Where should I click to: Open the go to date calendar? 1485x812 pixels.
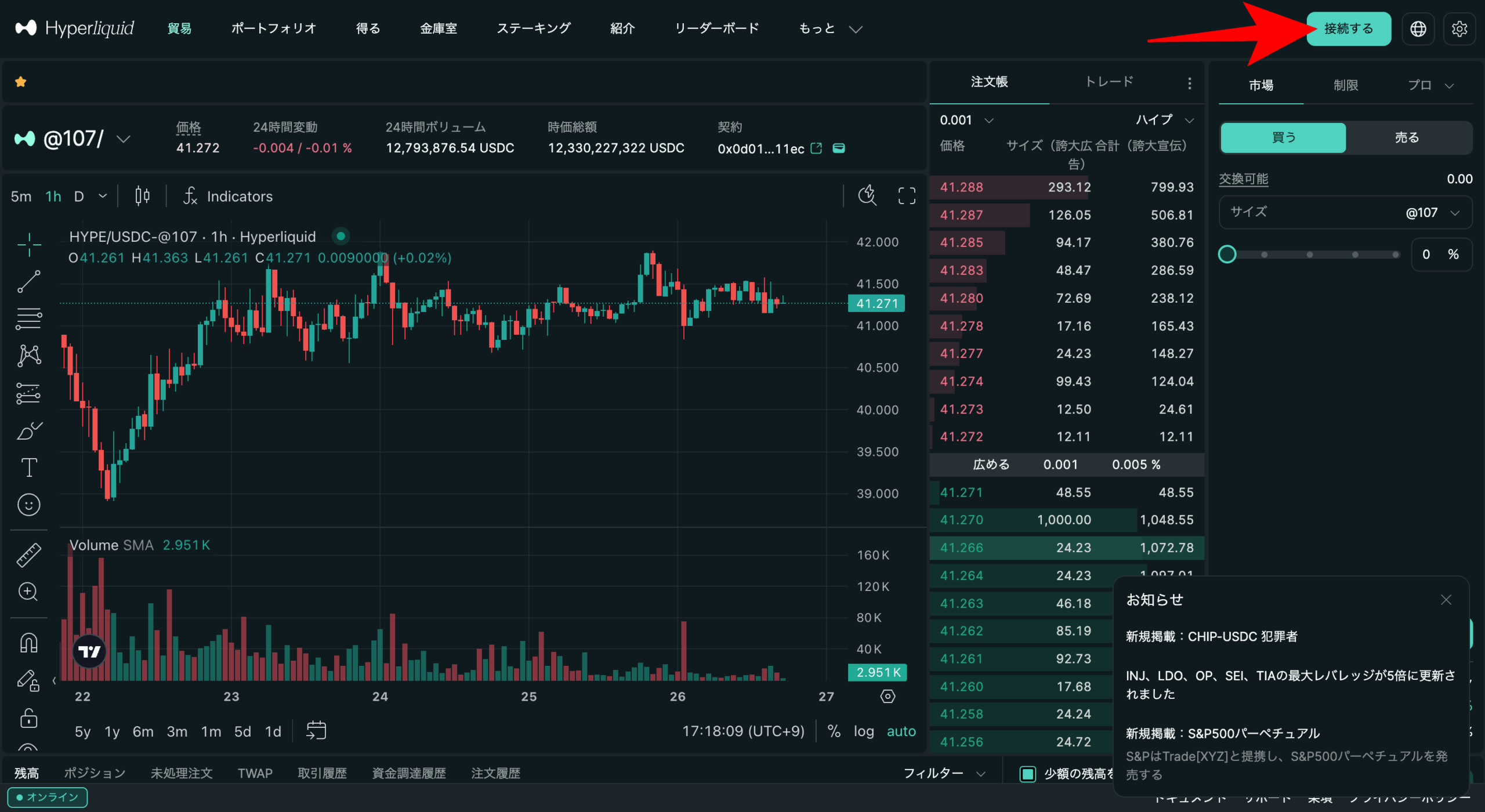point(316,731)
